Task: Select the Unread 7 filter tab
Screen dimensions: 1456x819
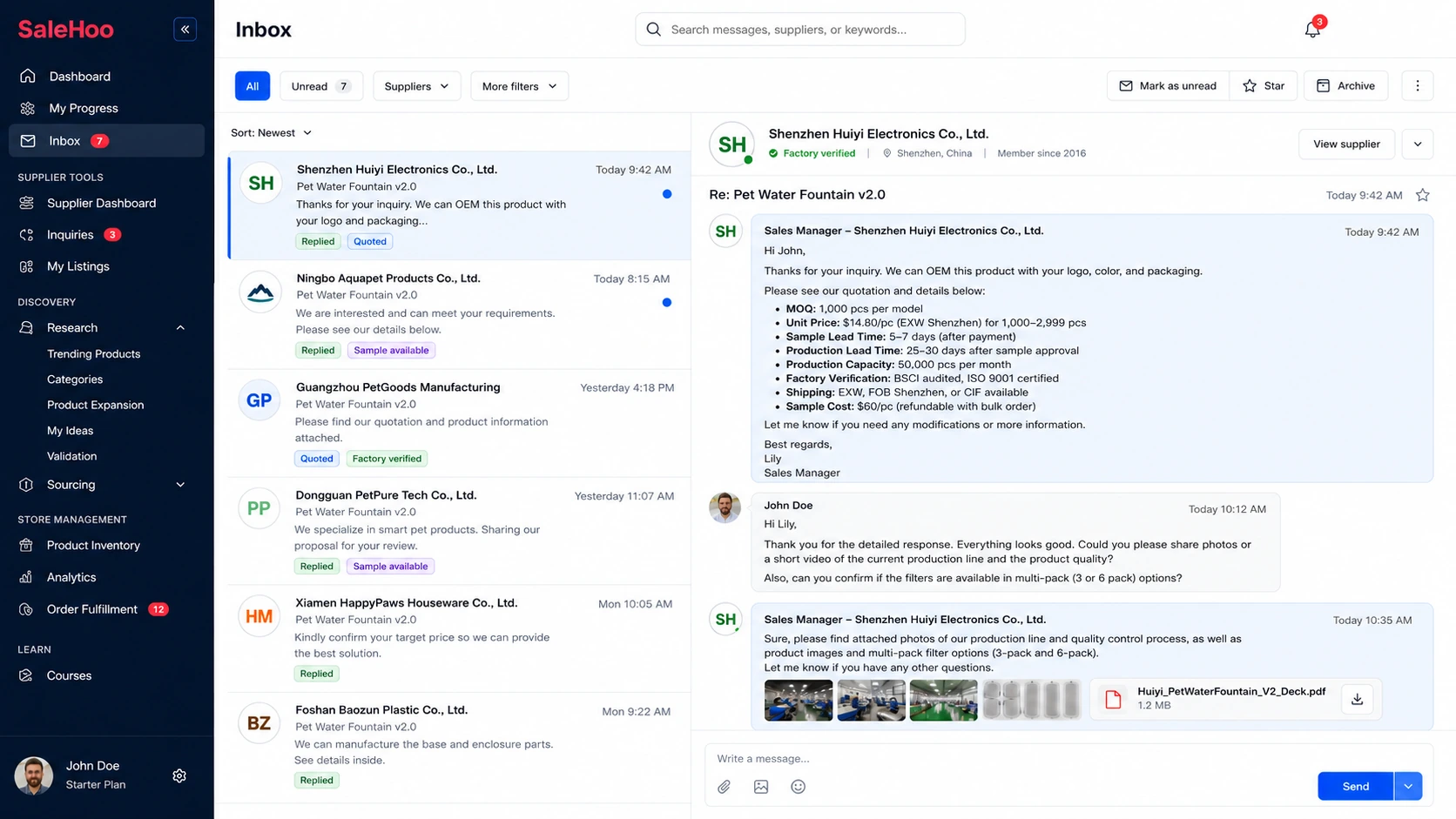Action: pyautogui.click(x=321, y=86)
